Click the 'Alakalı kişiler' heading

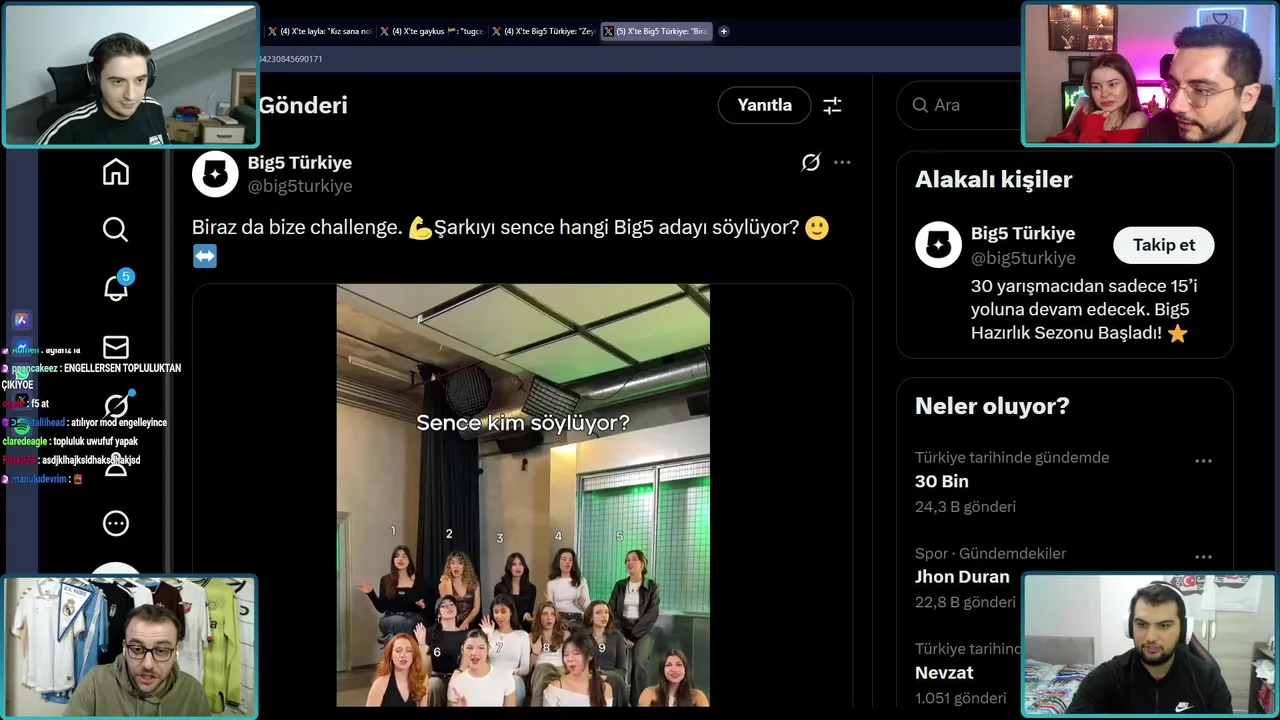993,180
